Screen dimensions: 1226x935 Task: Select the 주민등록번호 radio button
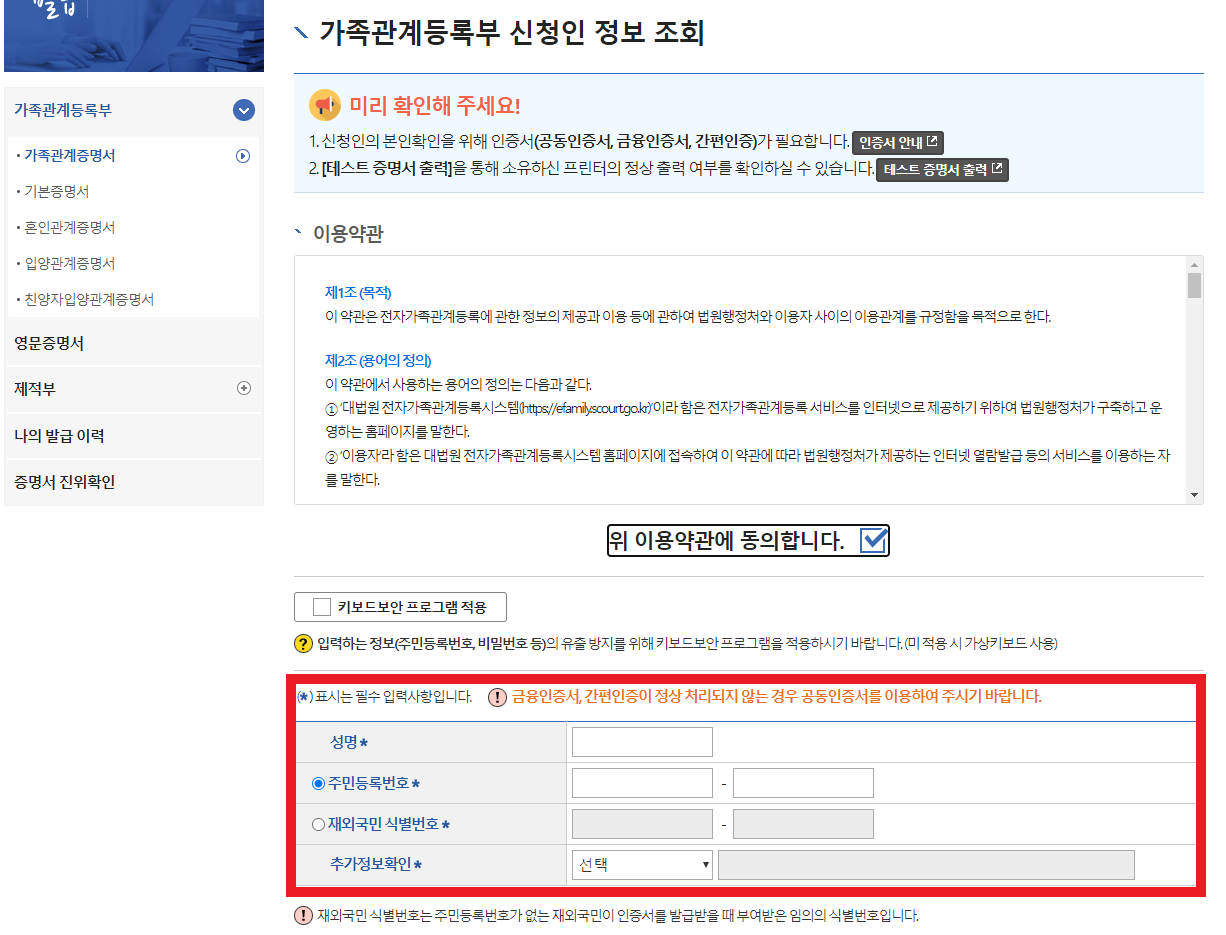click(318, 784)
